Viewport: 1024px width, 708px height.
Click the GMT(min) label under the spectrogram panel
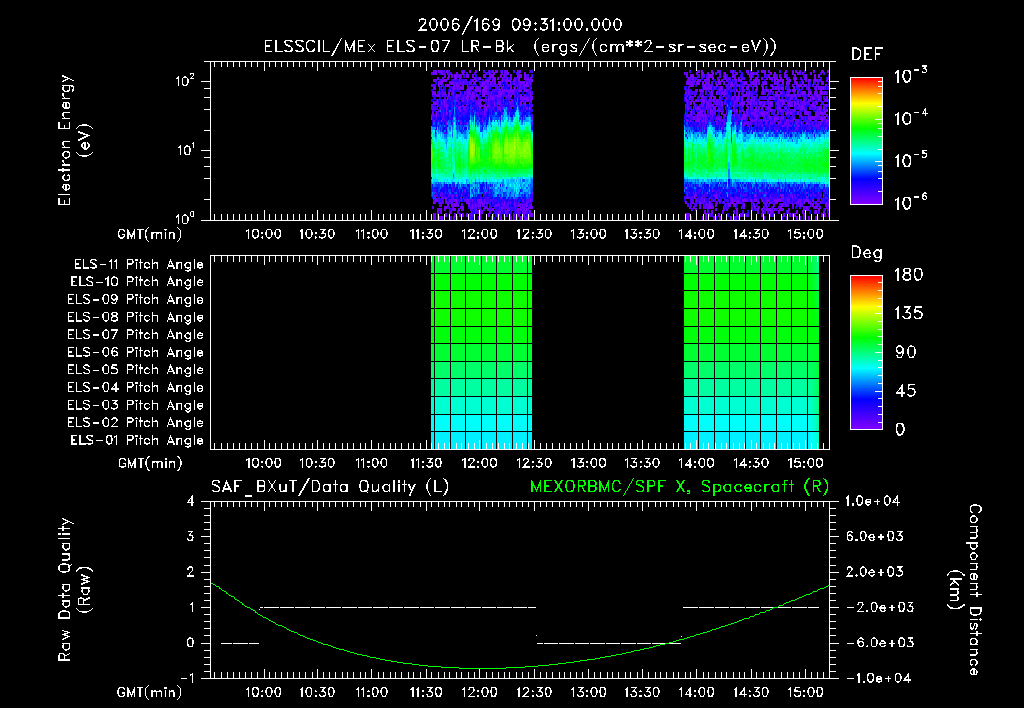pos(150,234)
